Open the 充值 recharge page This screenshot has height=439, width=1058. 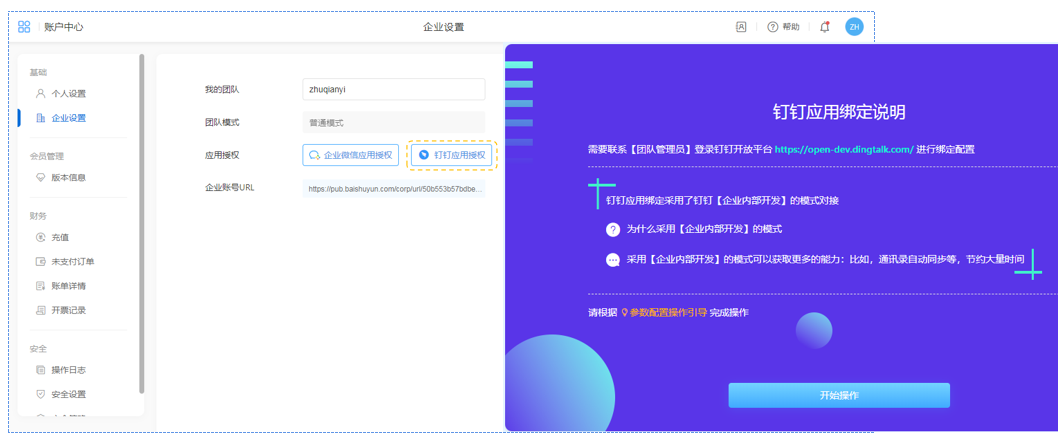point(60,238)
